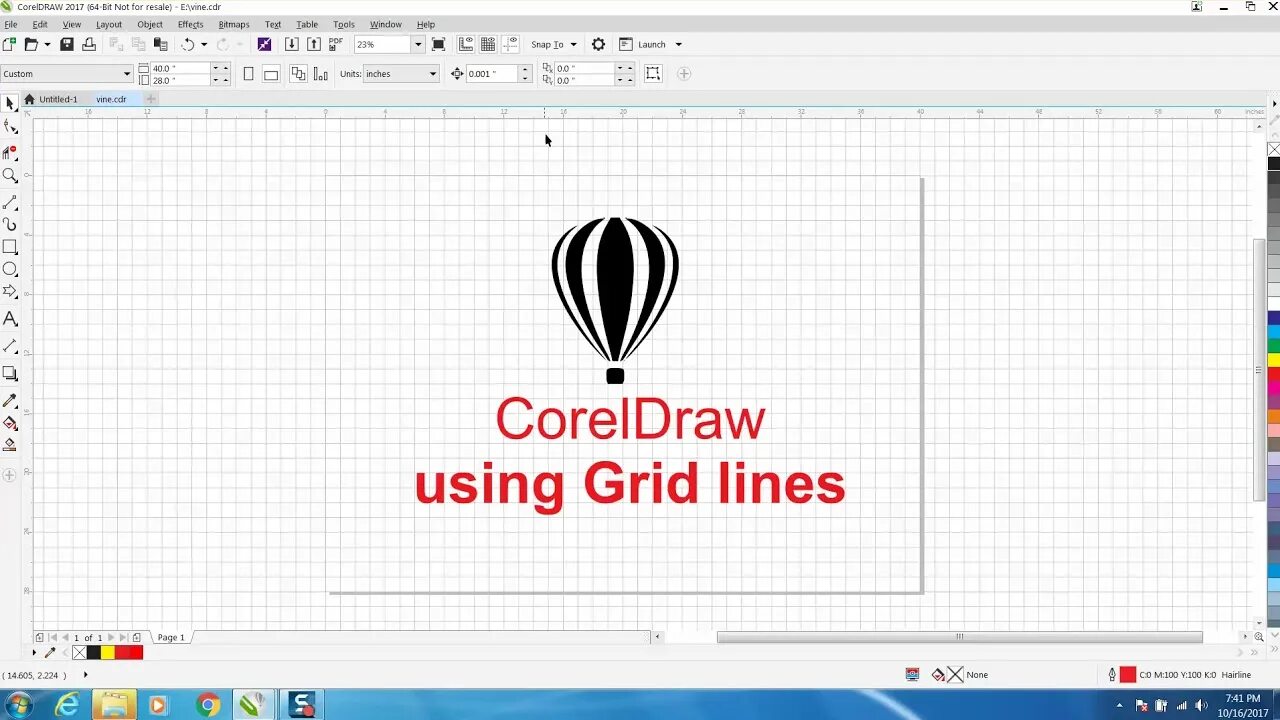
Task: Expand the Open file dropdown arrow
Action: [47, 45]
